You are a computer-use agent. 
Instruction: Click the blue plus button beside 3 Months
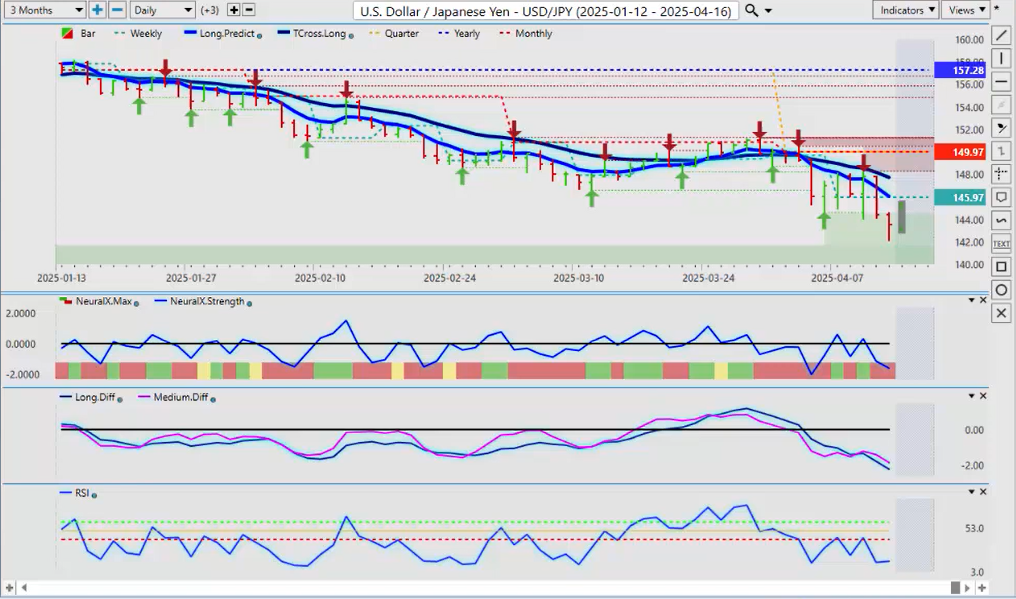pyautogui.click(x=97, y=10)
